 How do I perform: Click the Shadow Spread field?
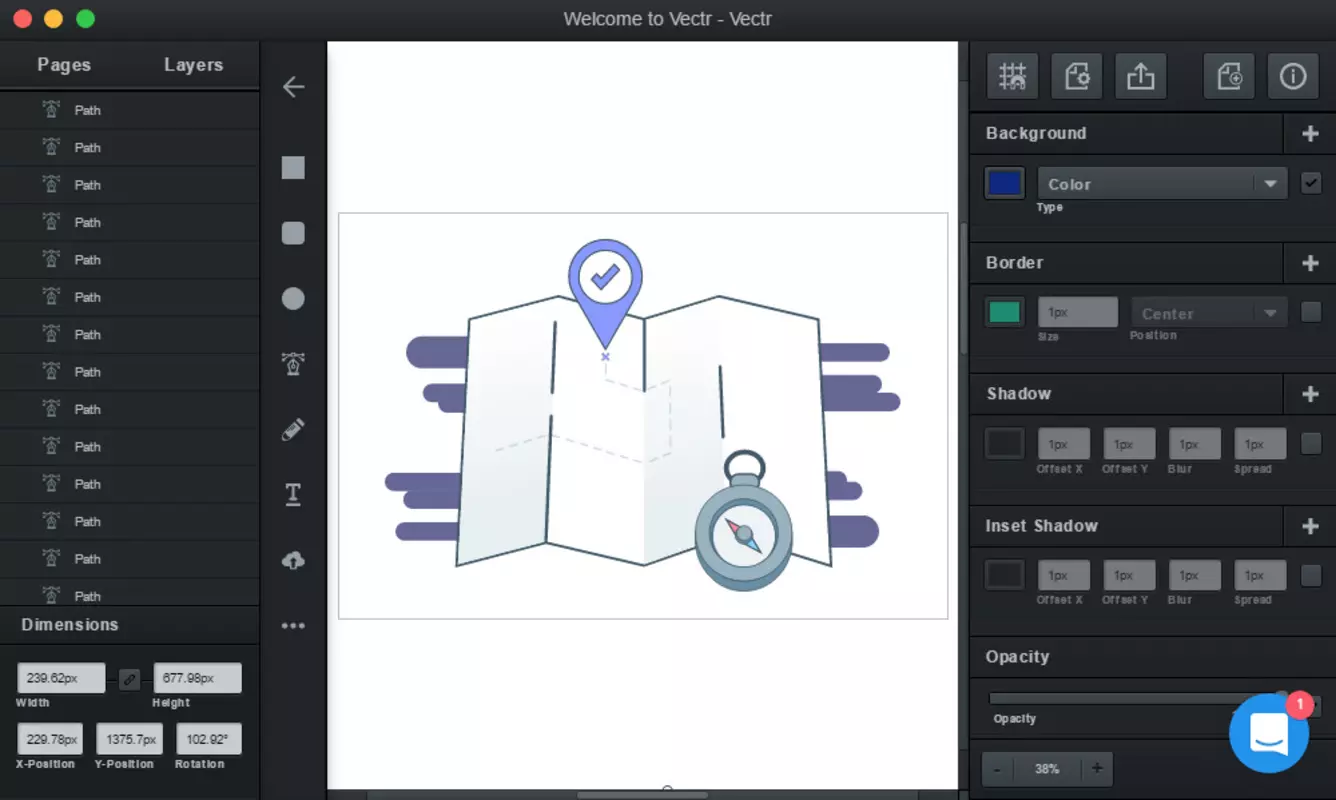[1260, 444]
